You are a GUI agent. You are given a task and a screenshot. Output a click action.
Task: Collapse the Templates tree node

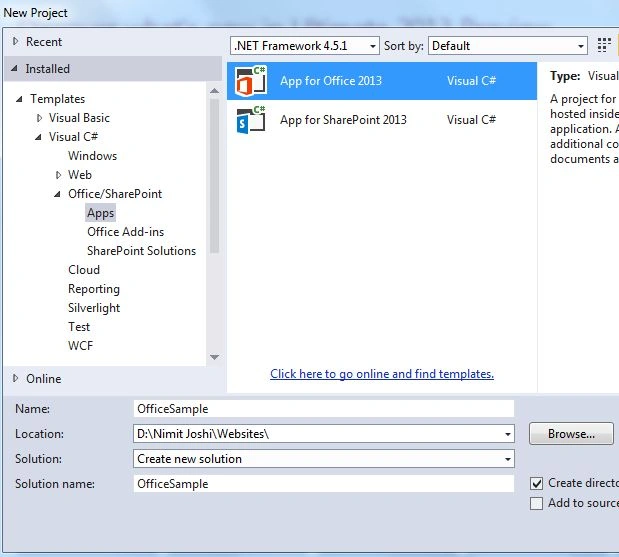(x=19, y=99)
